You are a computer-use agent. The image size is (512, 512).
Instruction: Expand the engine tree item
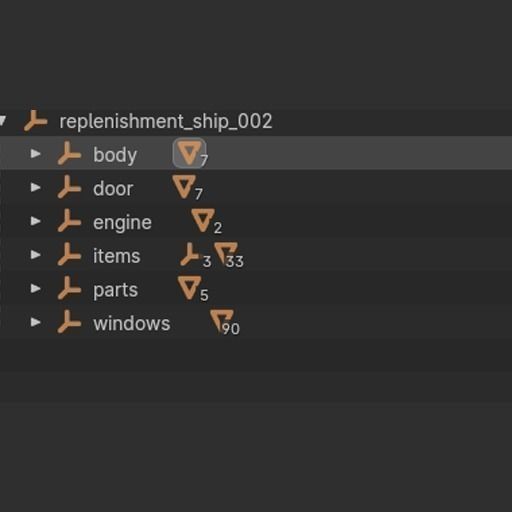(35, 221)
